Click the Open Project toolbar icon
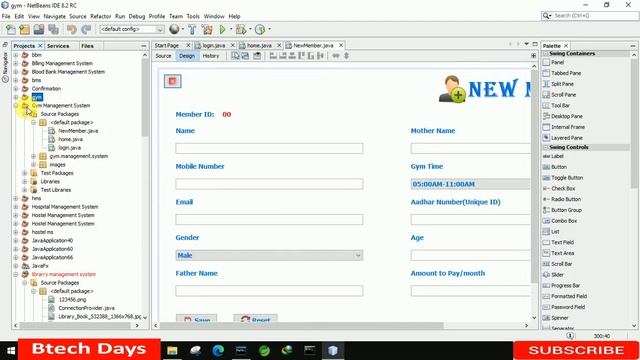Screen dimensions: 640x360 pos(39,29)
